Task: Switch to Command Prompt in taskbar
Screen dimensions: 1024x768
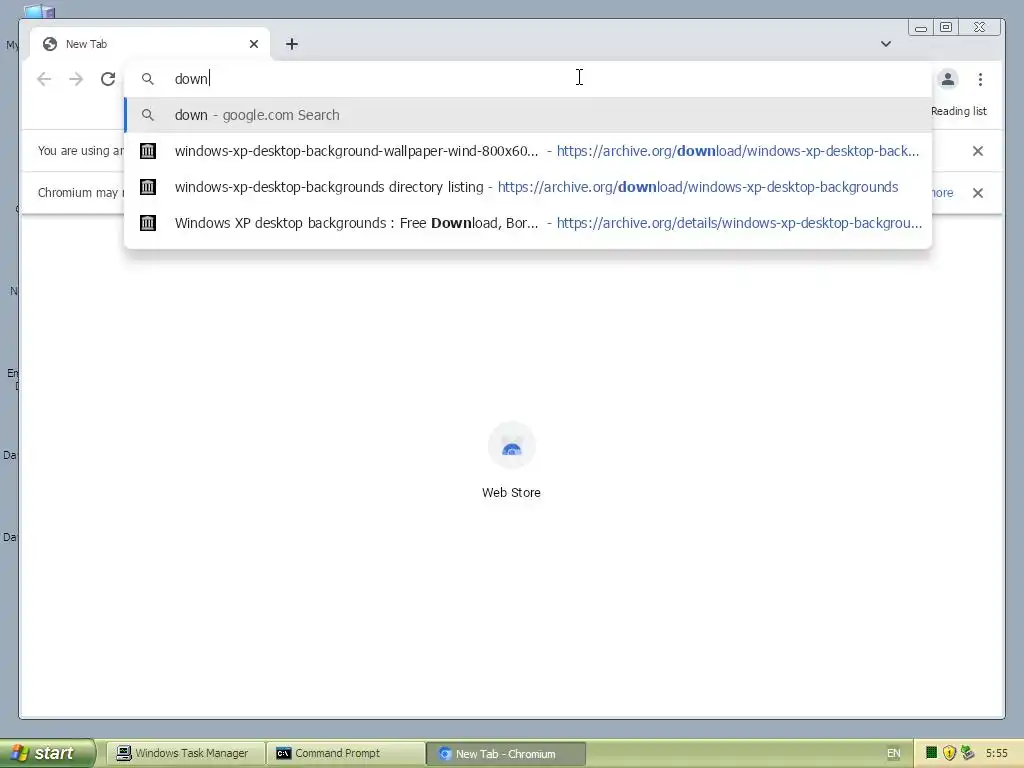Action: [x=345, y=754]
